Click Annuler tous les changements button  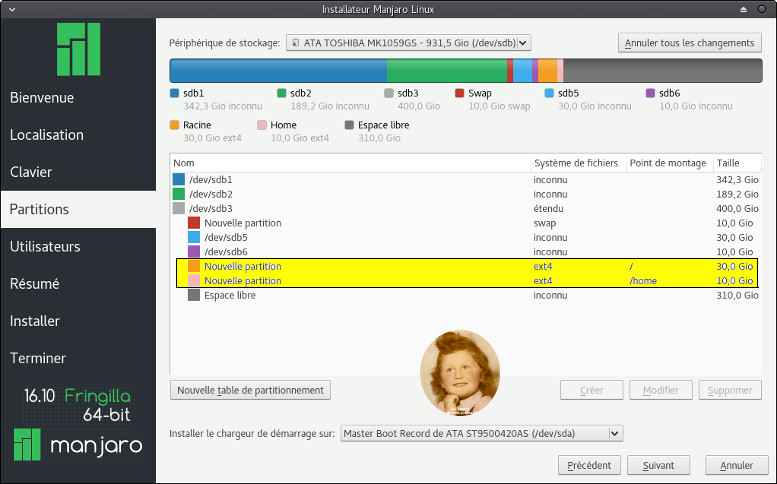[x=689, y=43]
